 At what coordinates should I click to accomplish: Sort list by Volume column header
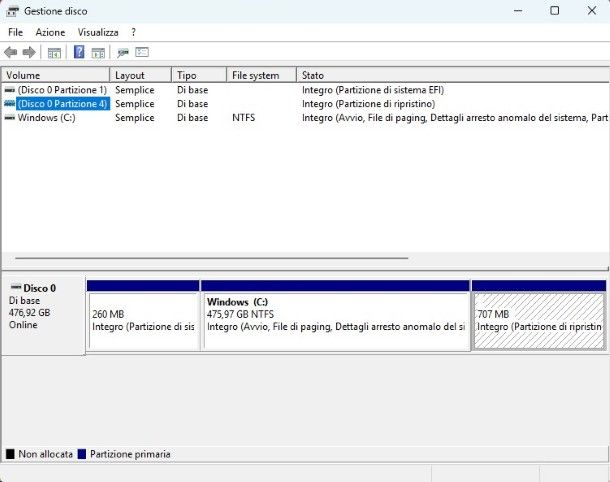tap(56, 75)
